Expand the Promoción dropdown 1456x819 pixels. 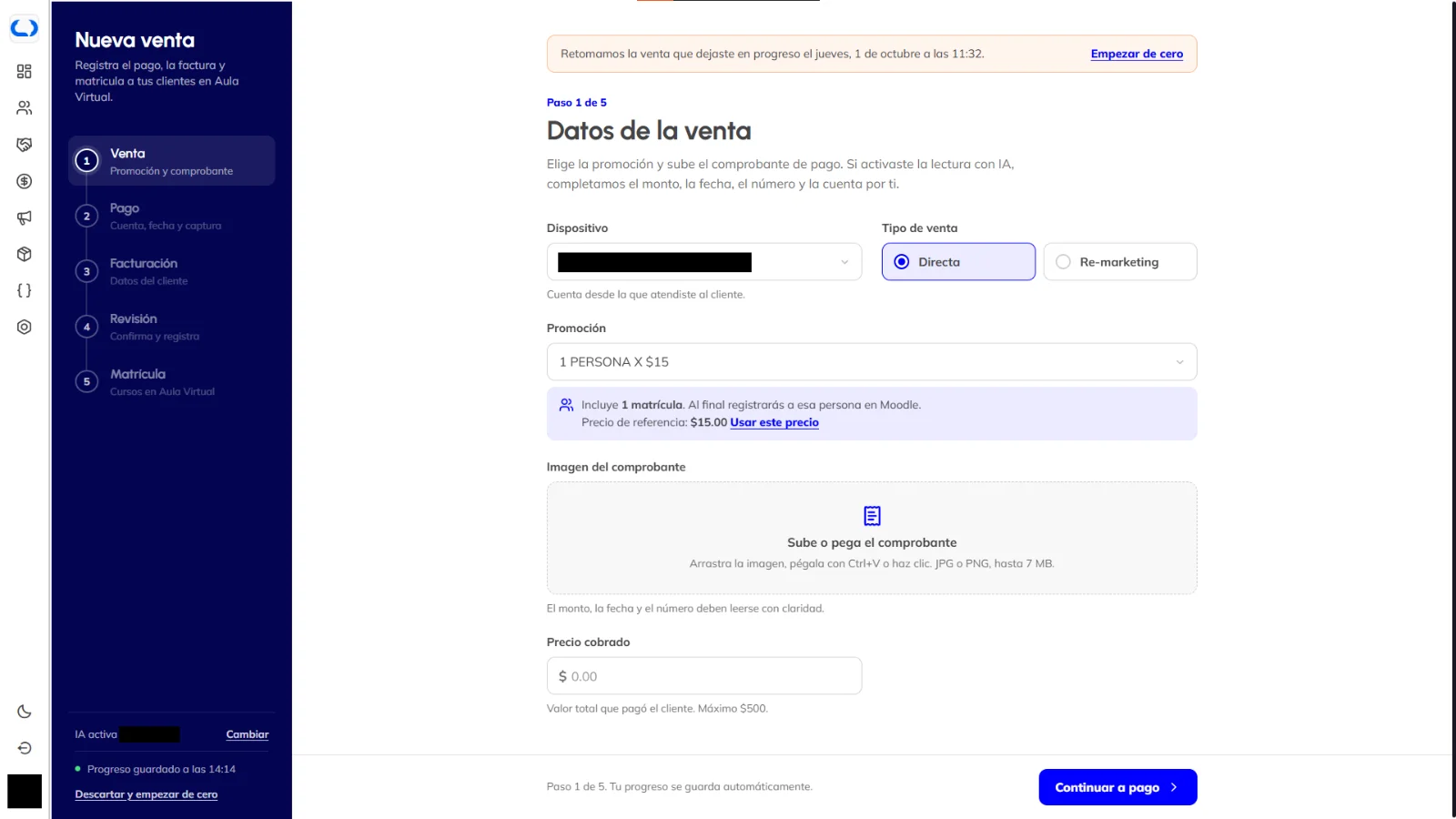tap(872, 362)
